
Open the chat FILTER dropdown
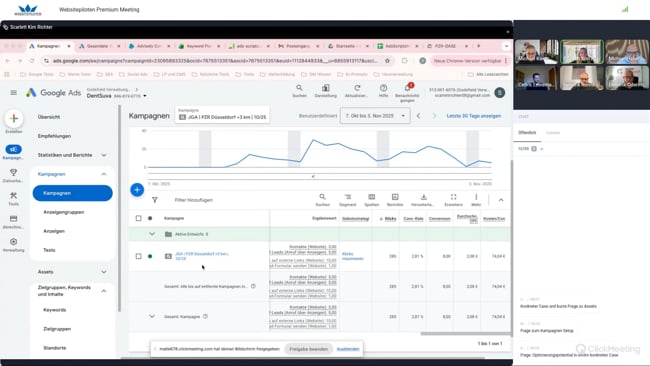[531, 149]
